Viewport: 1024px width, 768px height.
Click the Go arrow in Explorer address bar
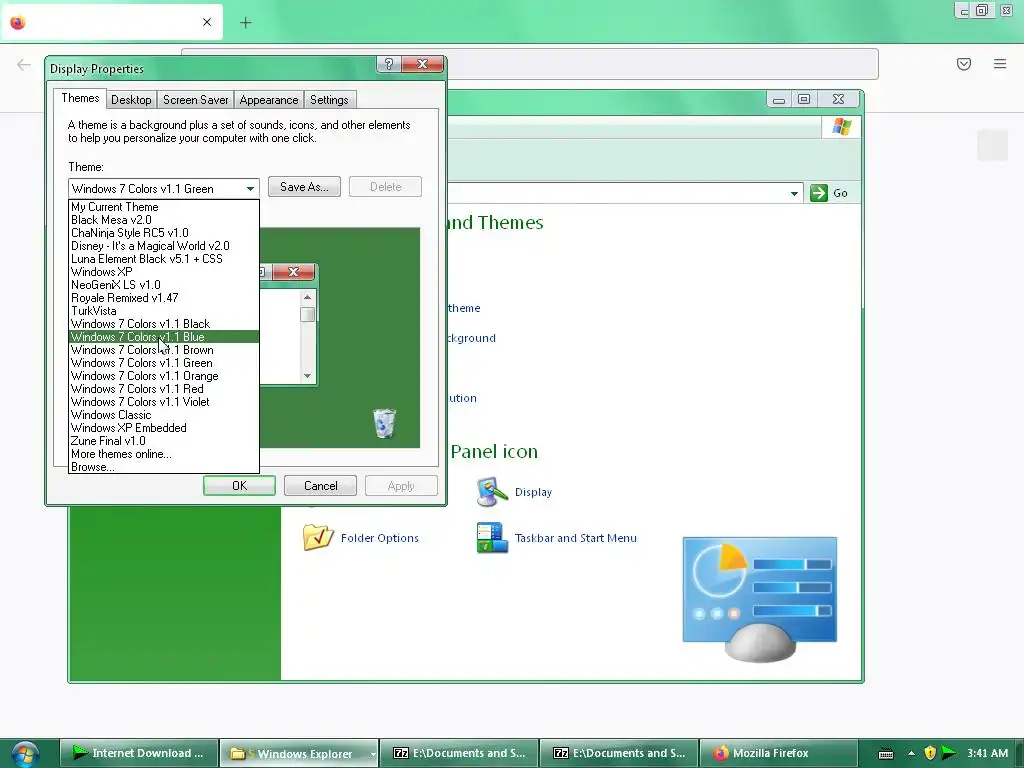[x=819, y=193]
